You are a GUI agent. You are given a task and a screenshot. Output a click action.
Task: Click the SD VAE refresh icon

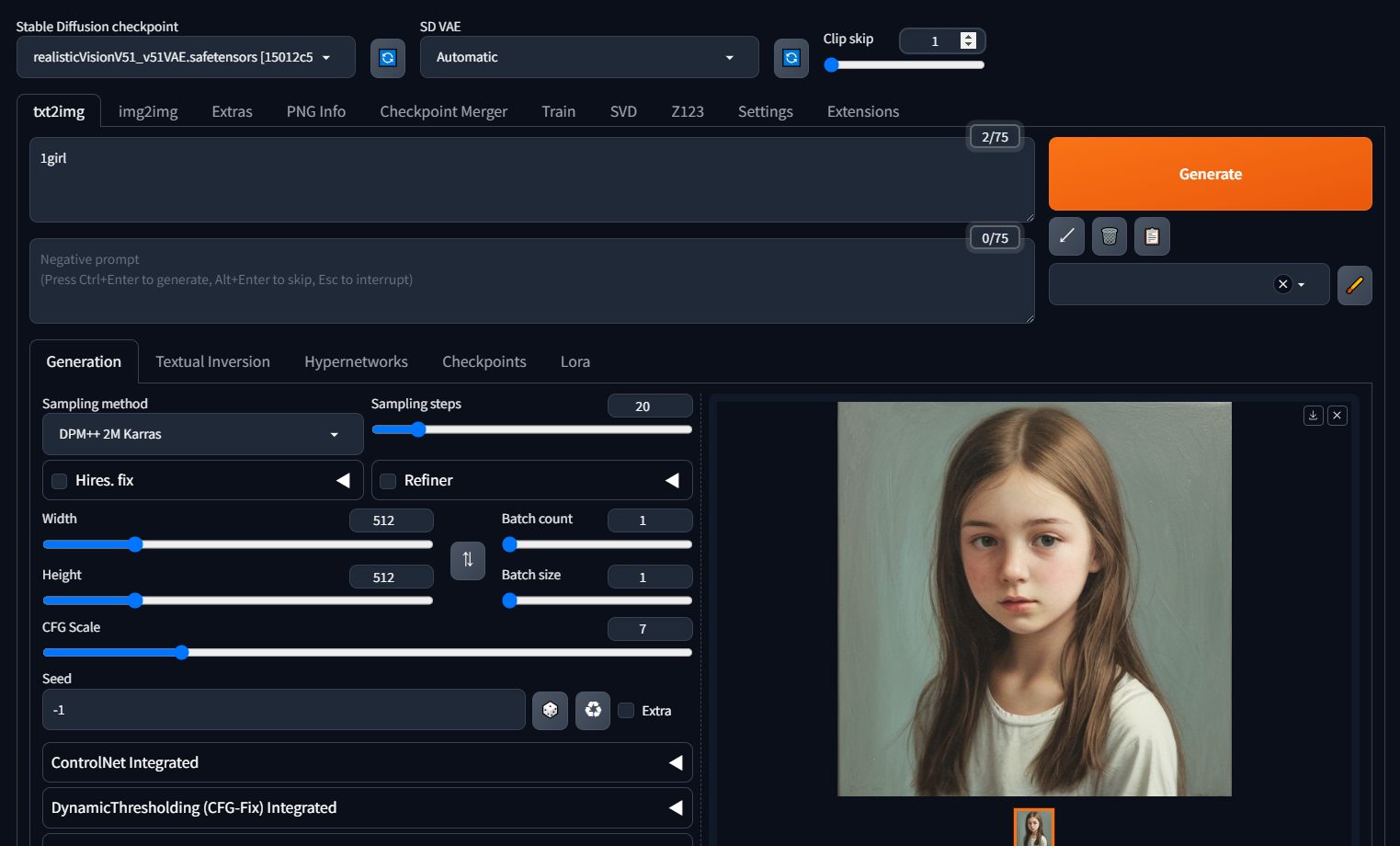pyautogui.click(x=791, y=58)
